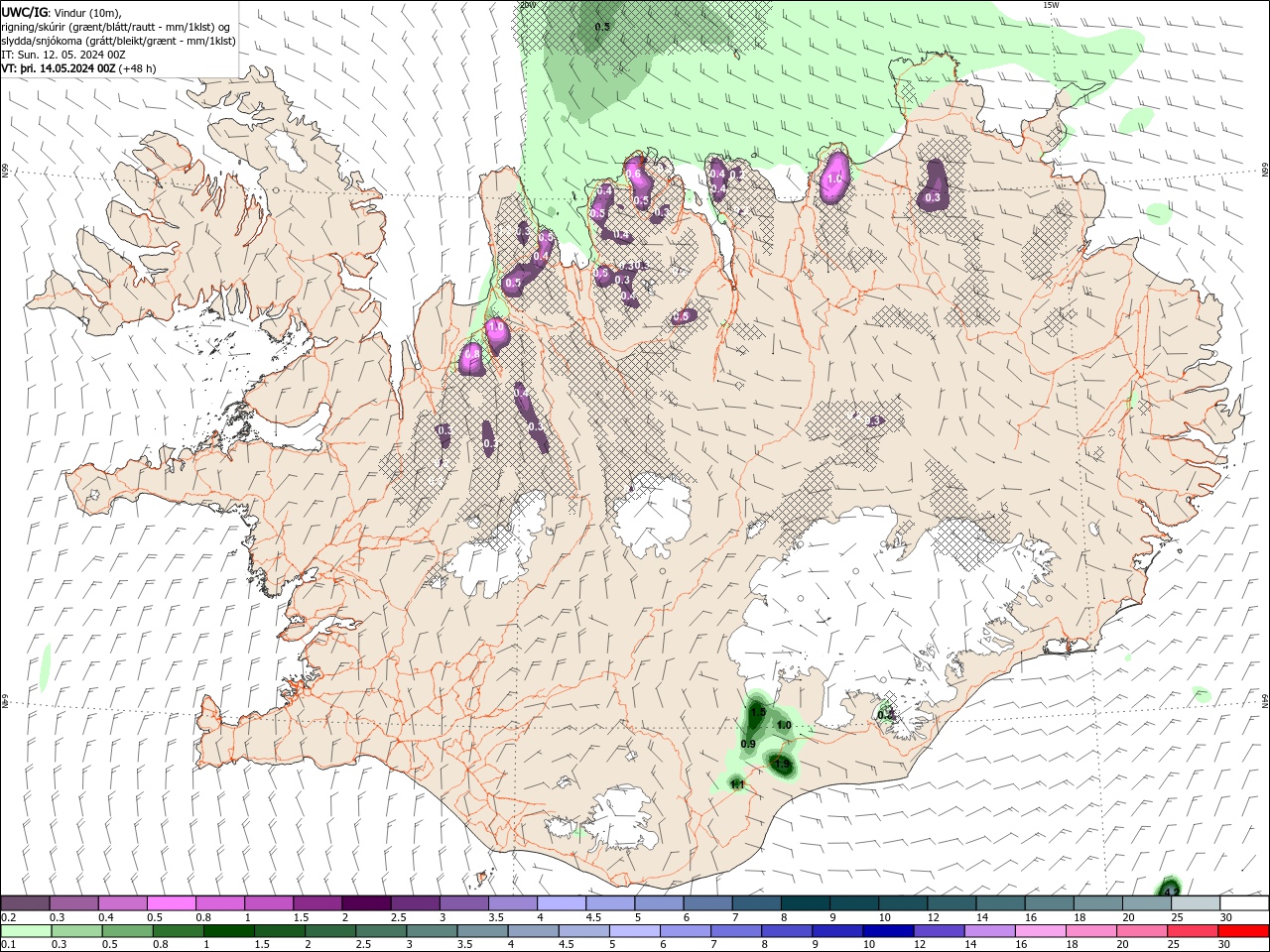Click the bright red swatch after 30 in rain legend

(1244, 931)
